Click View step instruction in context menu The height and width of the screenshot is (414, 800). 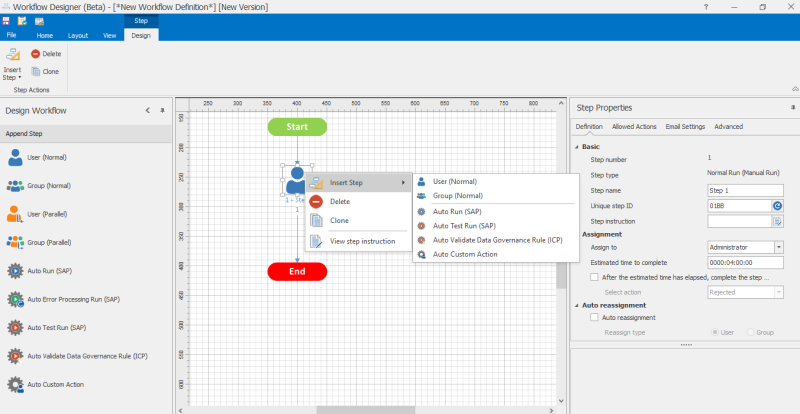[x=363, y=240]
